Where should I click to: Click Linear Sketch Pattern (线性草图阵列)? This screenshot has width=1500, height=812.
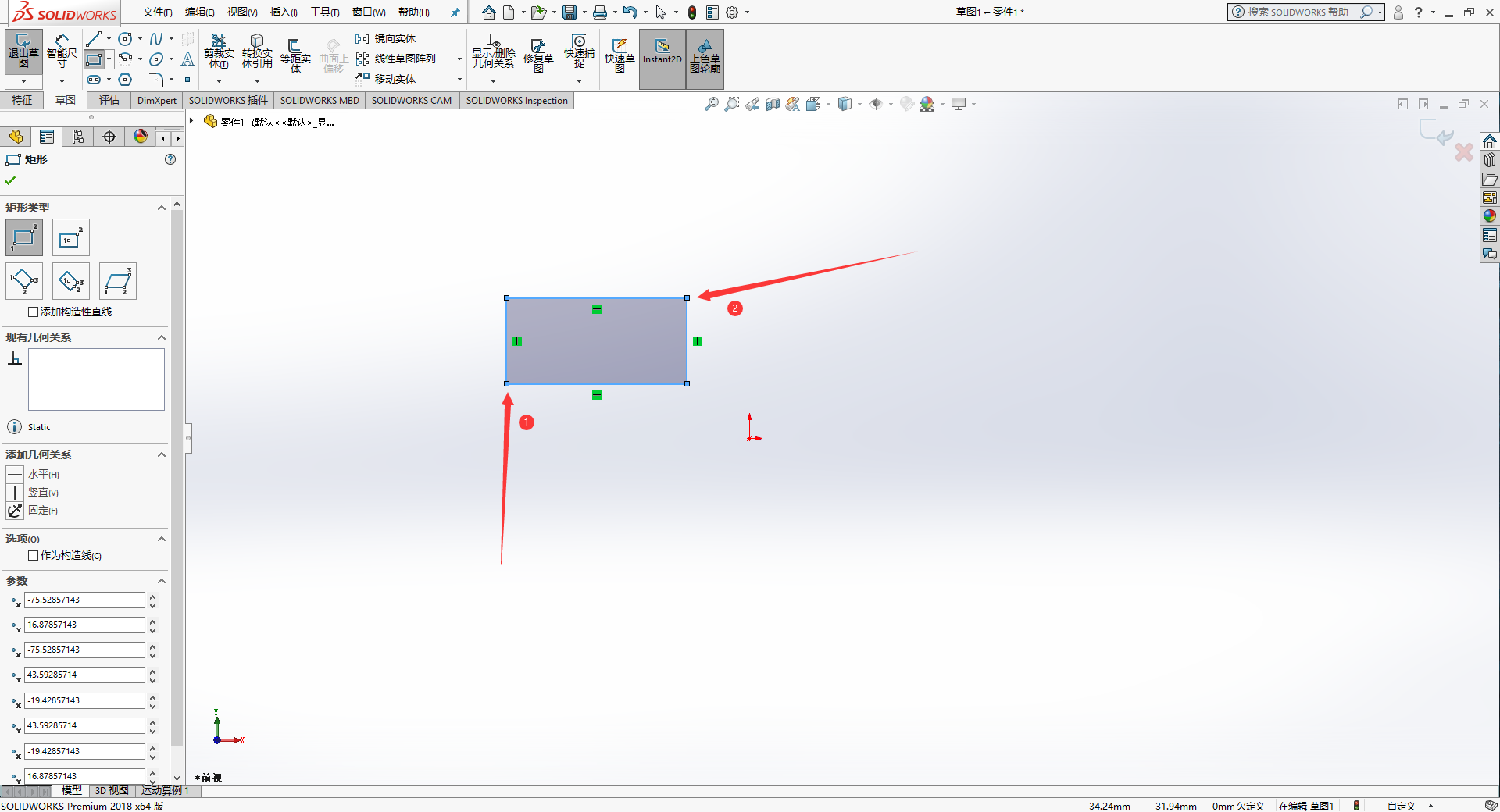click(396, 59)
